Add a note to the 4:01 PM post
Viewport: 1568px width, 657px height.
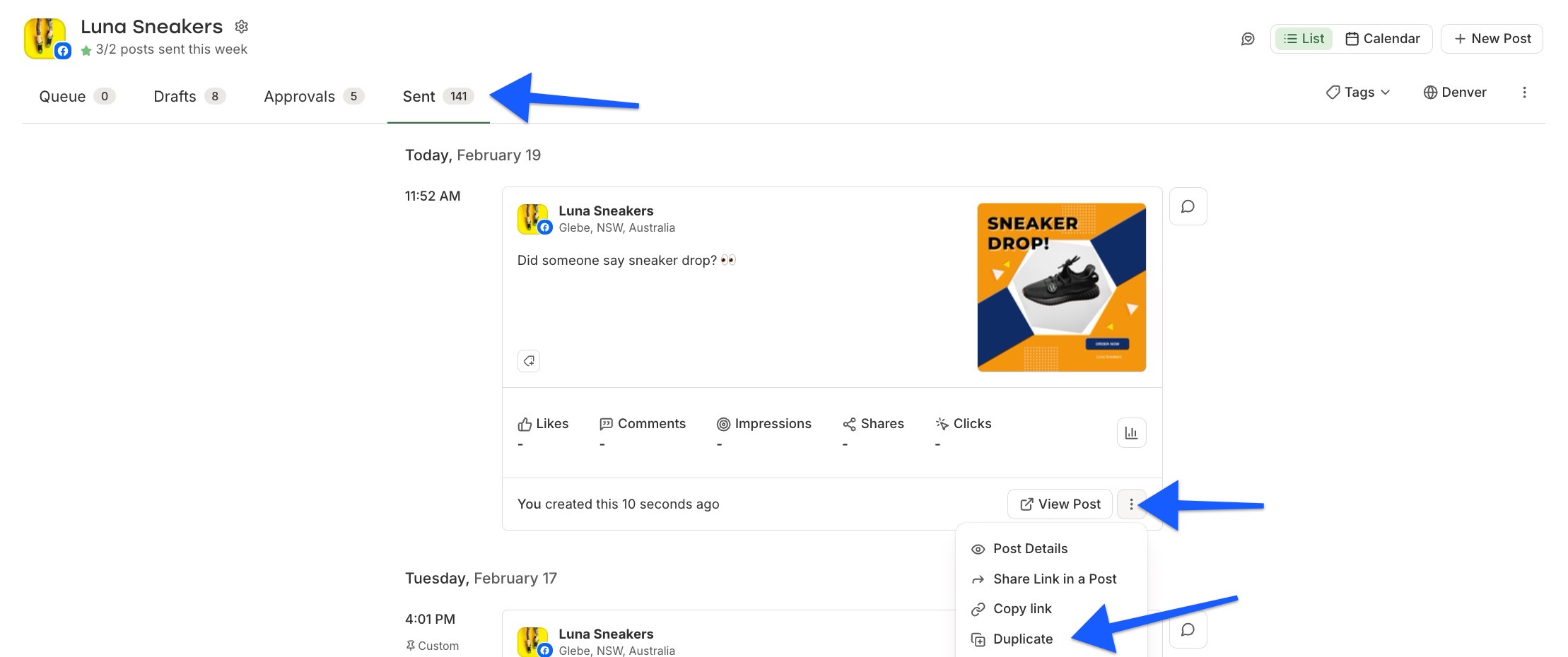point(1188,629)
